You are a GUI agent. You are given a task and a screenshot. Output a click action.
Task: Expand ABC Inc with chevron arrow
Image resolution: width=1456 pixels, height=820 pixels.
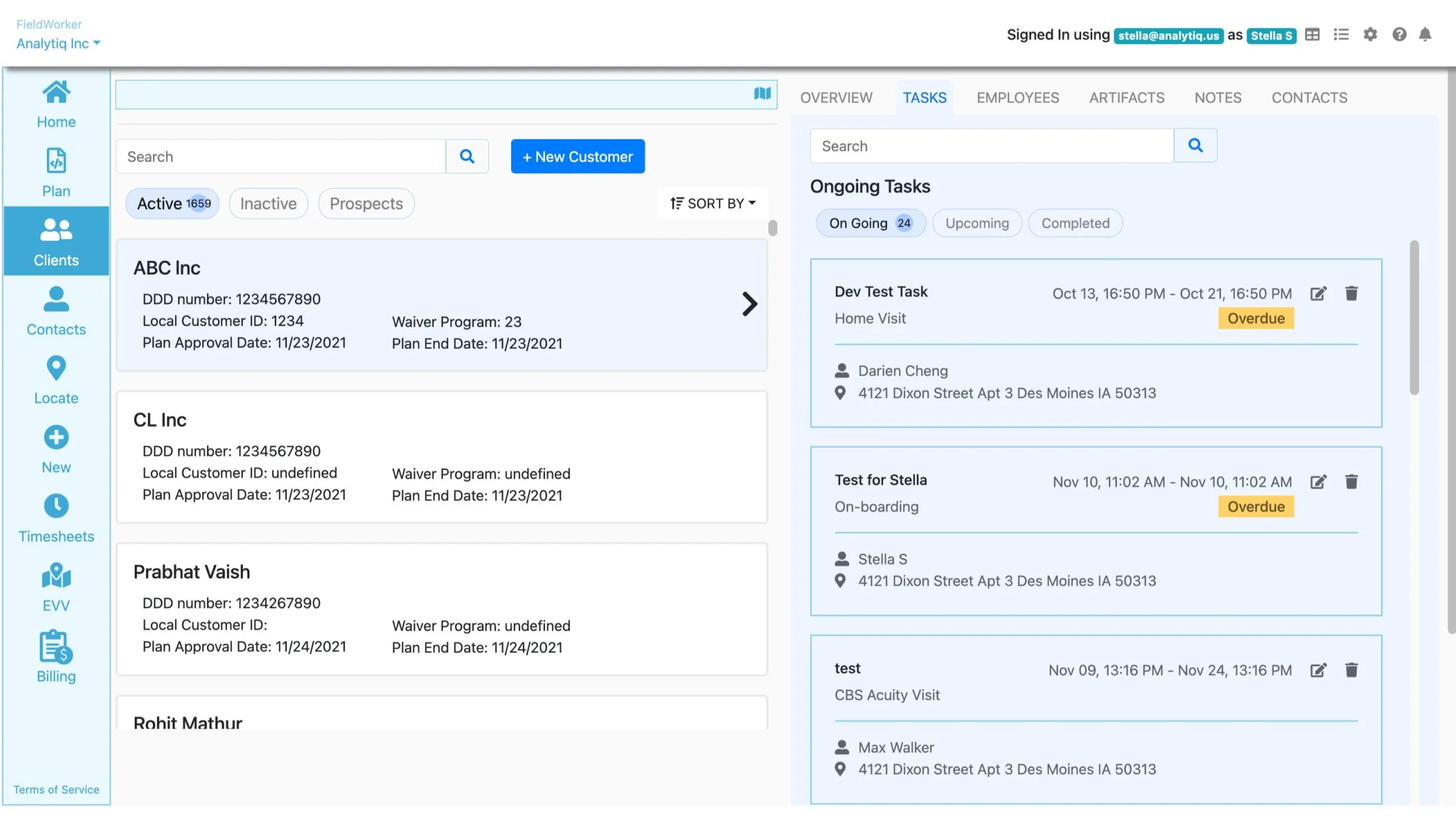[749, 304]
